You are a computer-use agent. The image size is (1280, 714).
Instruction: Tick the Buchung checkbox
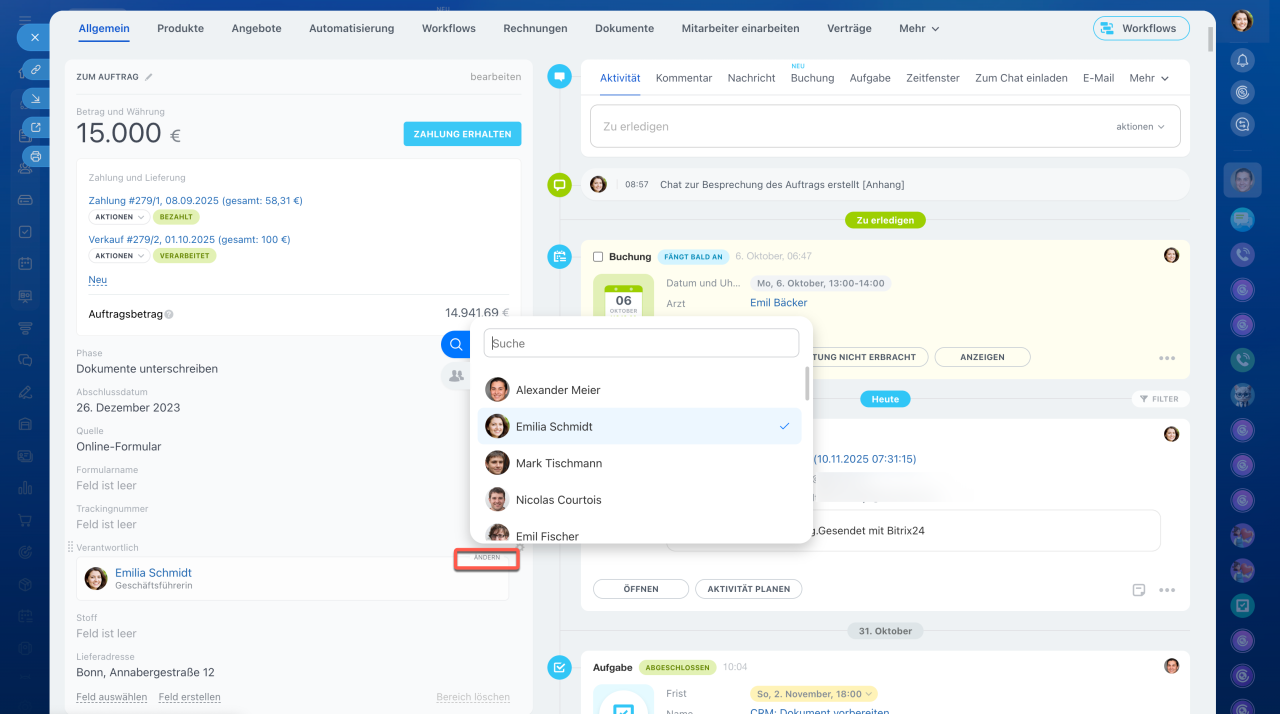tap(598, 257)
